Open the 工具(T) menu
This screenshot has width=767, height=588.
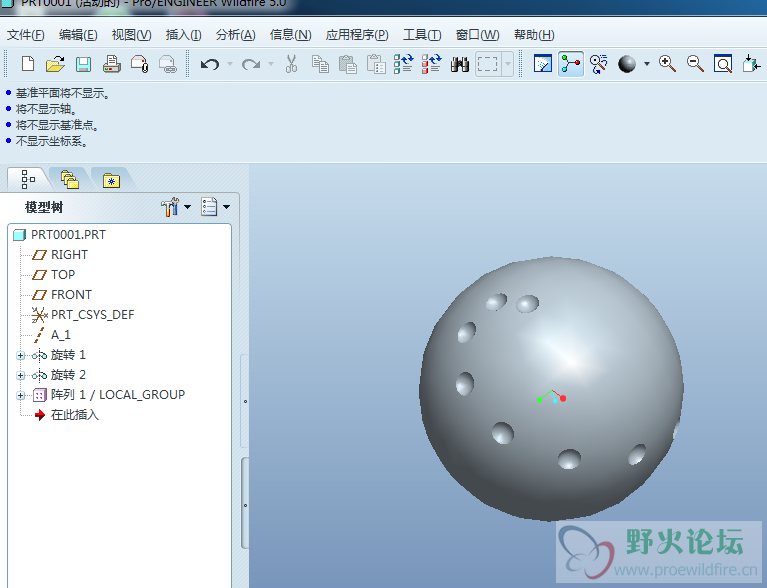tap(422, 35)
